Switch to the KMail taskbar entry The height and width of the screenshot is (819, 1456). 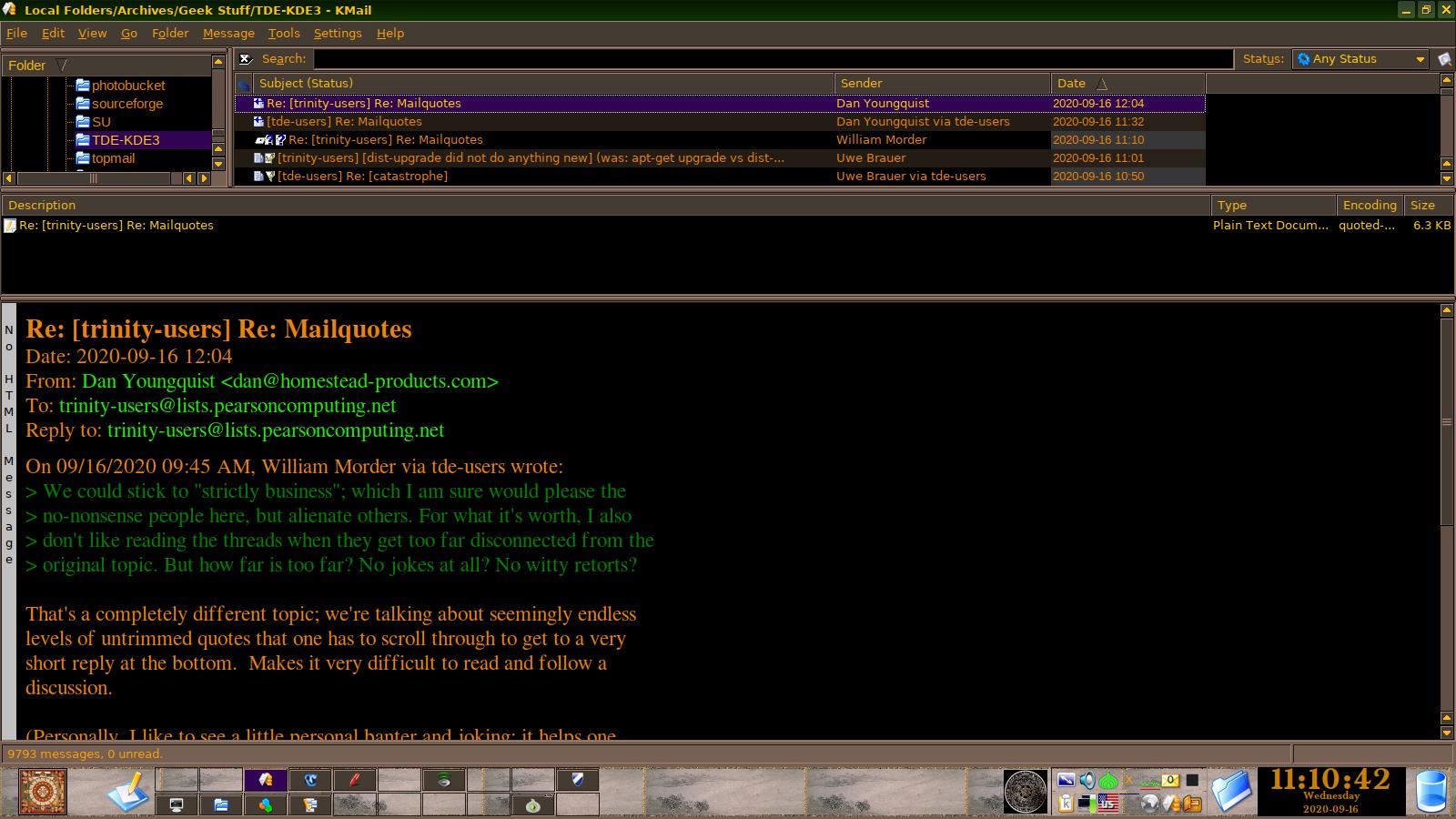coord(266,780)
